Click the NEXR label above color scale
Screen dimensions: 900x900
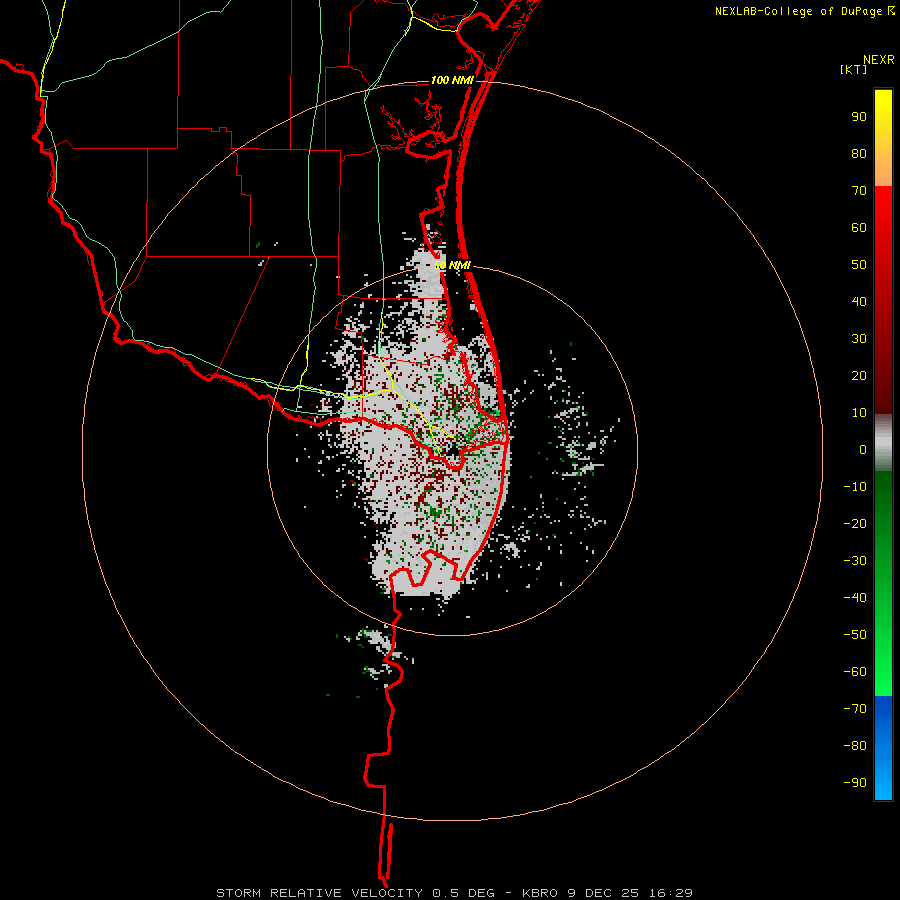[x=879, y=60]
